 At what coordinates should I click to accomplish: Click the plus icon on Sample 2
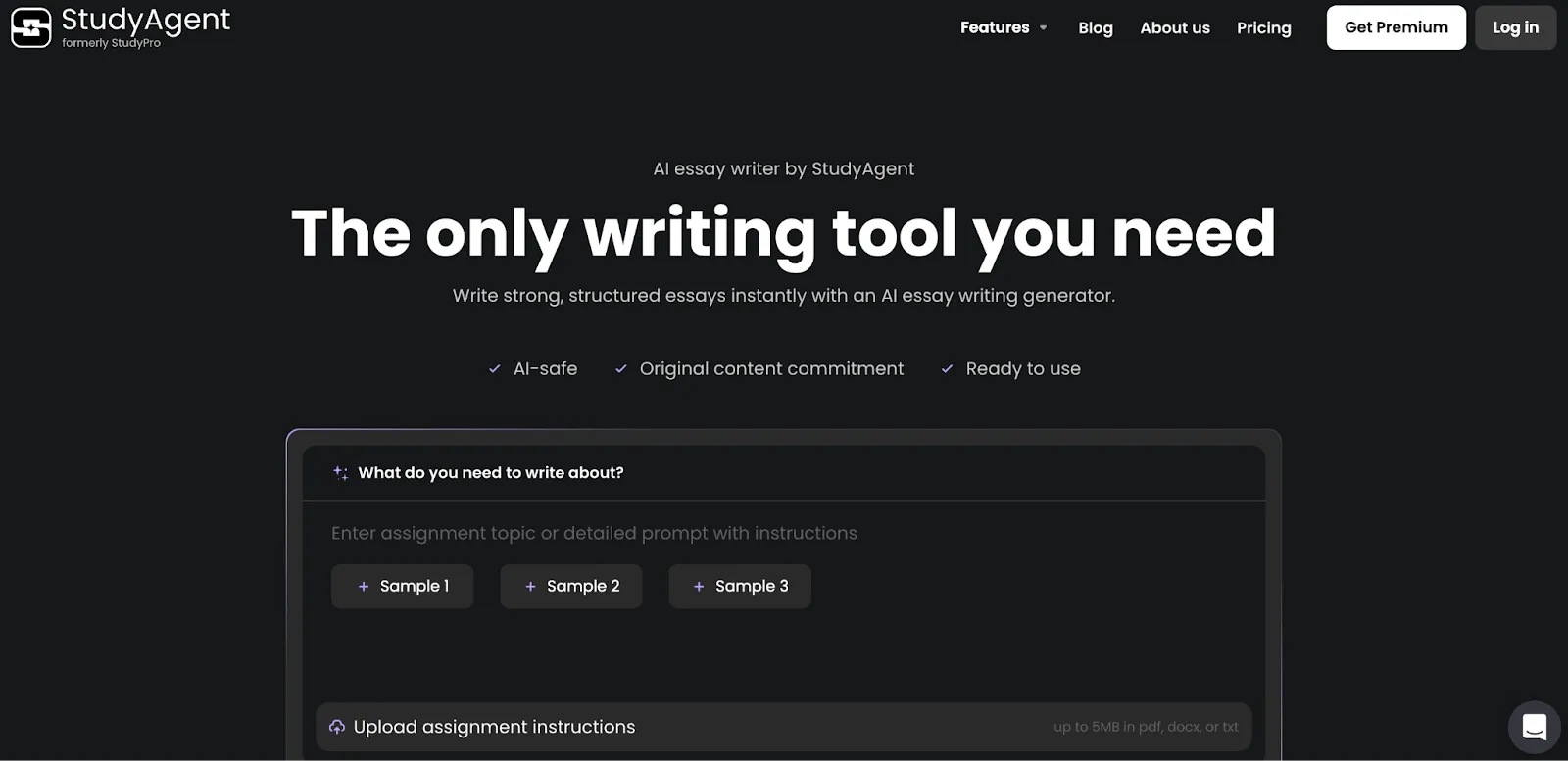tap(530, 586)
